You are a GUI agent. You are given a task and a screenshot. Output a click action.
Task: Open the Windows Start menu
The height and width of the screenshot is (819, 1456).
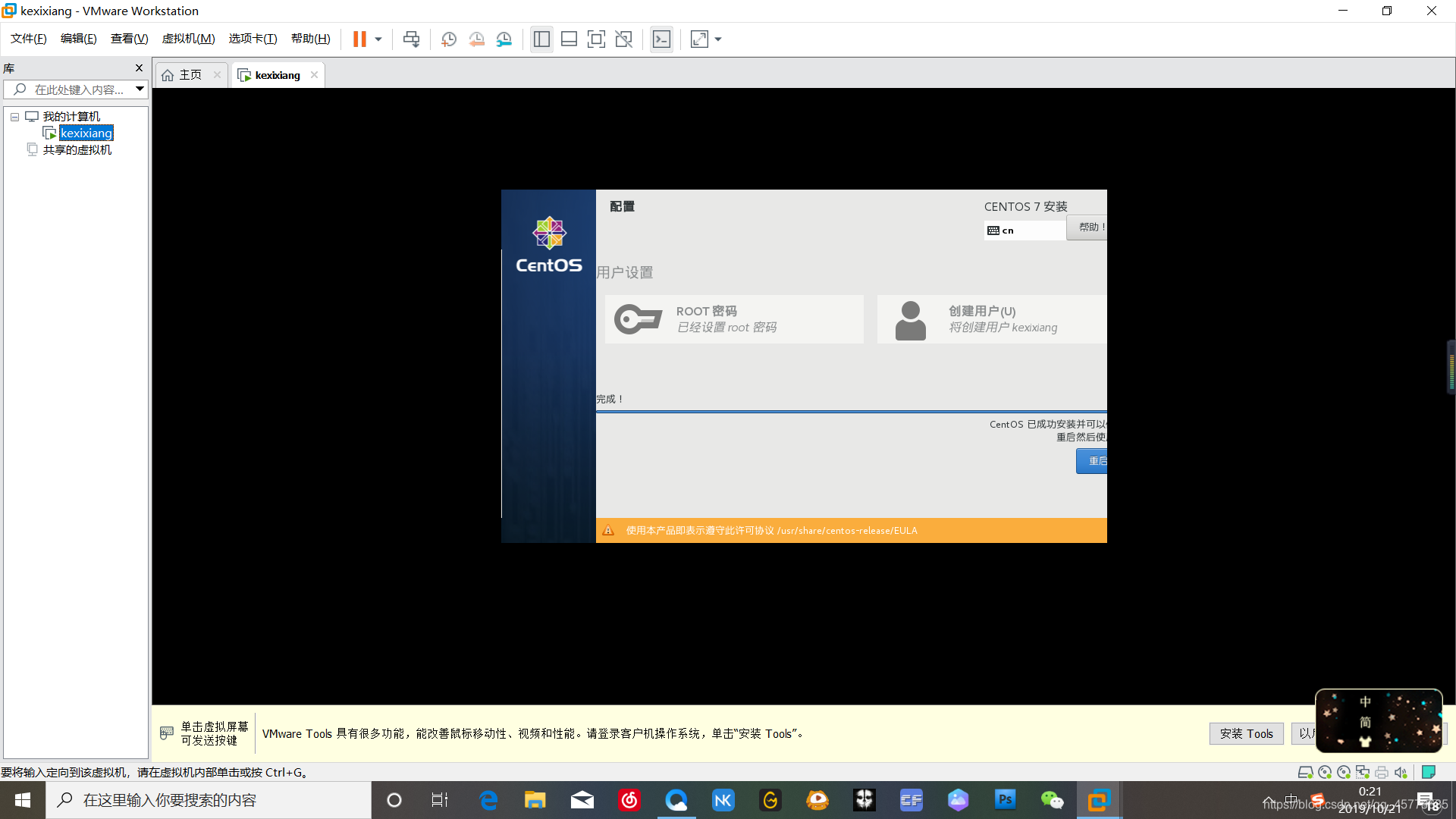(23, 800)
